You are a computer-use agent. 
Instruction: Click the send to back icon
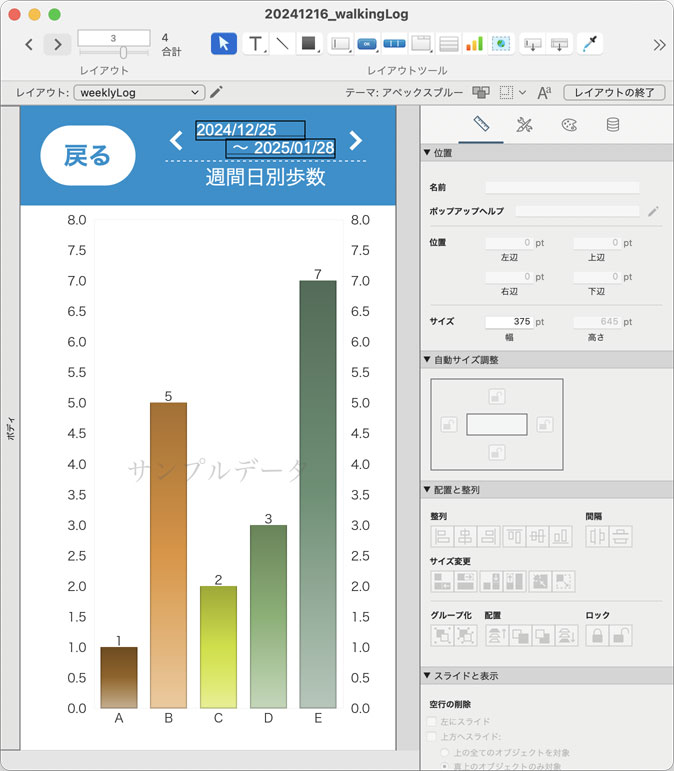coord(566,635)
